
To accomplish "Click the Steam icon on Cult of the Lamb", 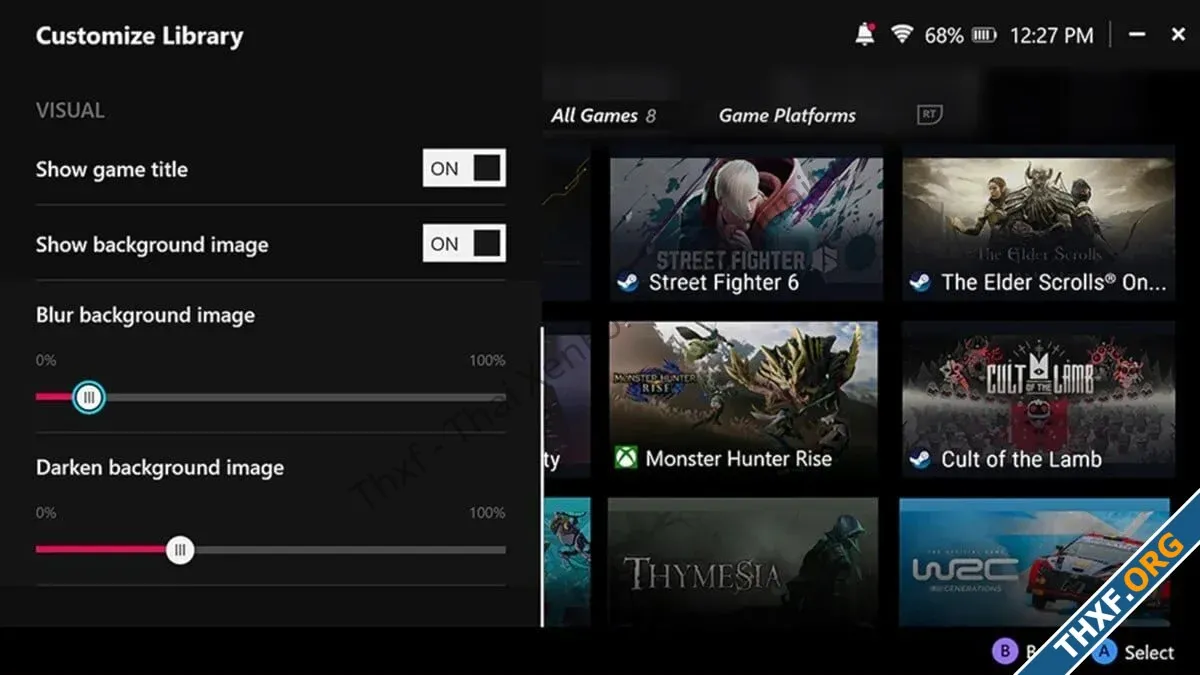I will tap(920, 459).
